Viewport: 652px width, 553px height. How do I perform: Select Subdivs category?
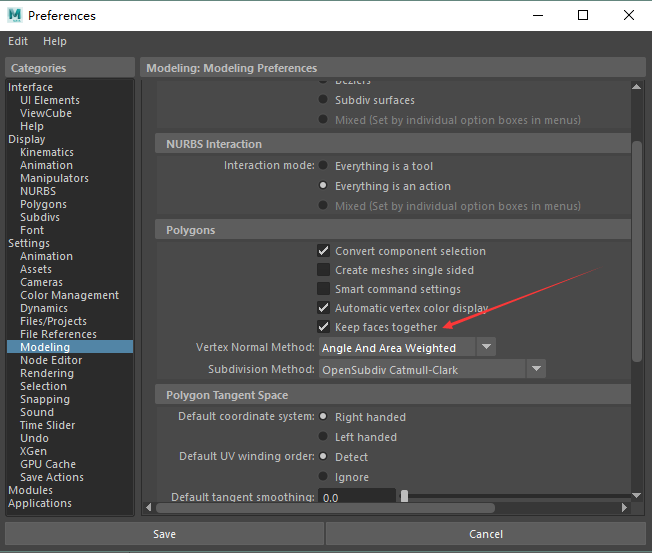tap(40, 217)
